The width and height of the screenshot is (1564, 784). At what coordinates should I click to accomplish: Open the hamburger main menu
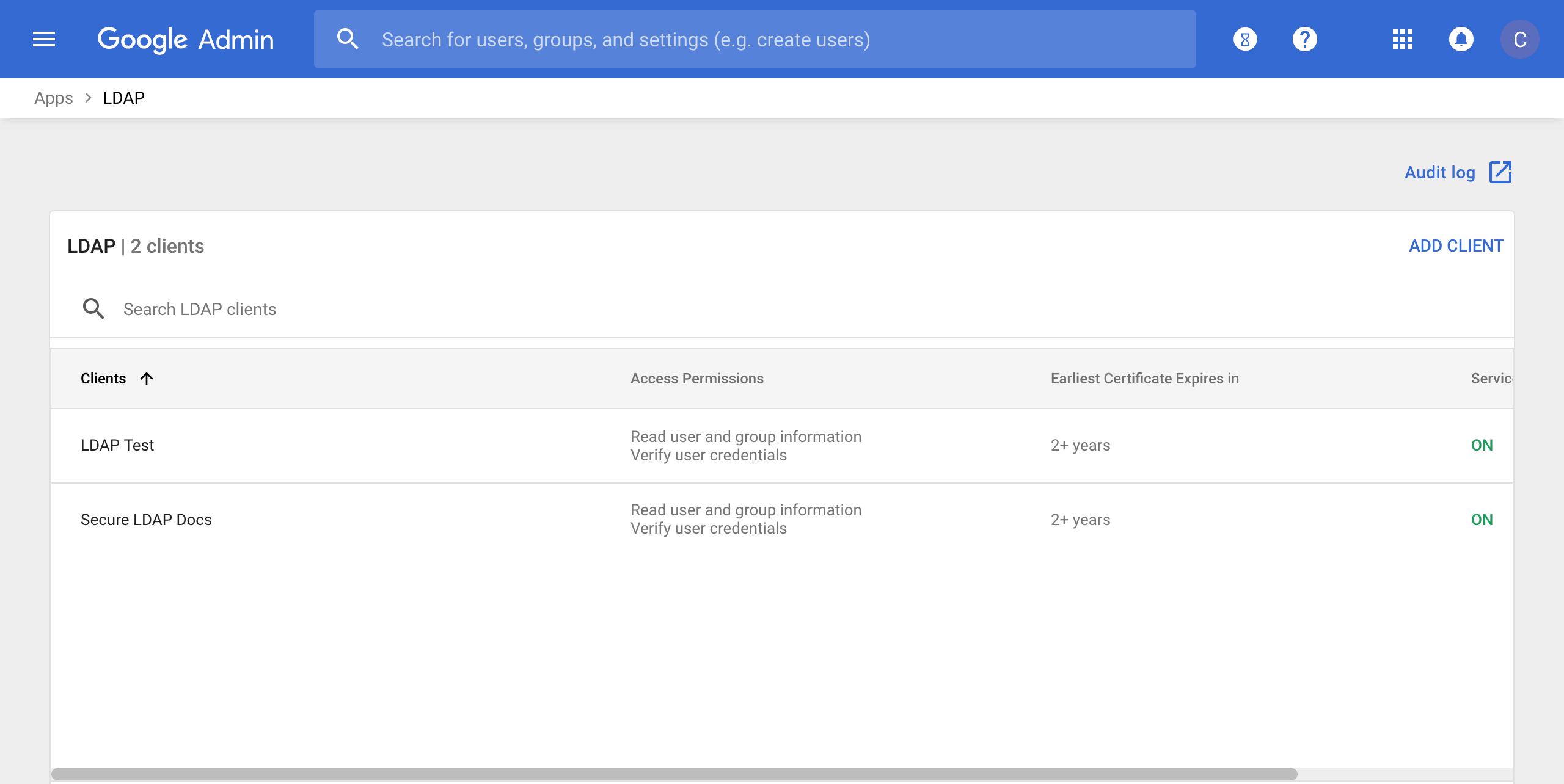[44, 39]
